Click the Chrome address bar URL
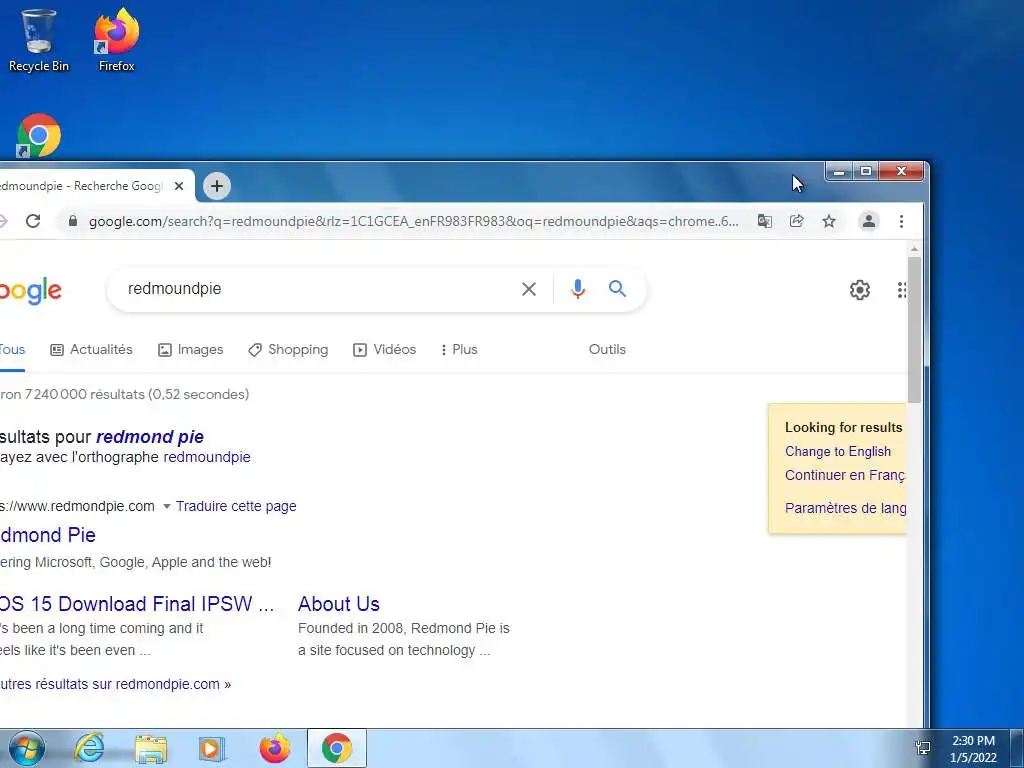Viewport: 1024px width, 768px height. [x=413, y=221]
